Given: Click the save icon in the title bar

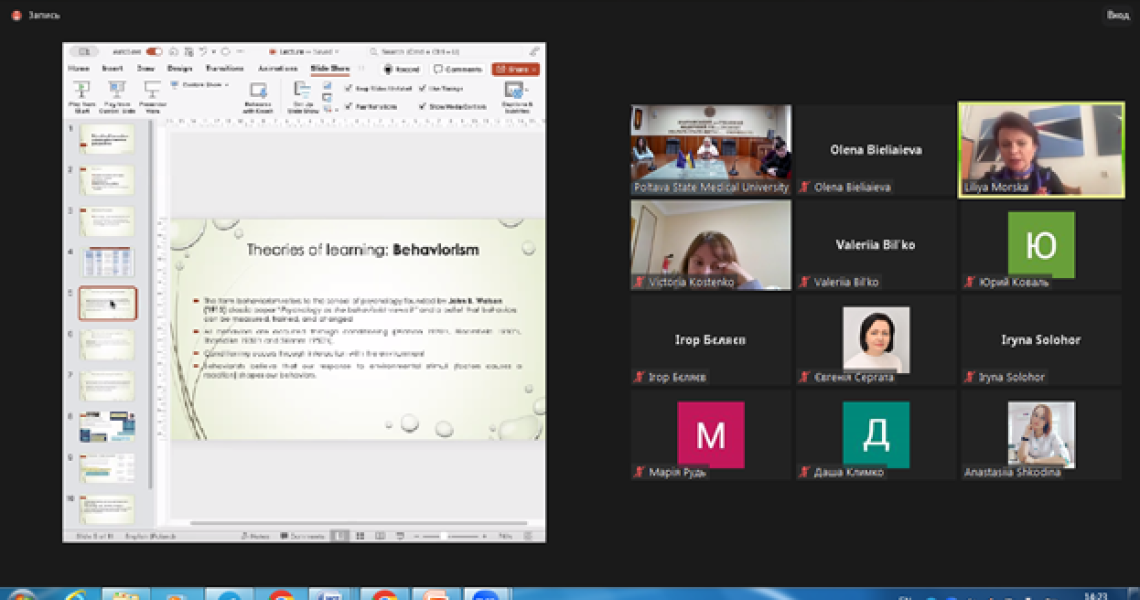Looking at the screenshot, I should pyautogui.click(x=188, y=52).
